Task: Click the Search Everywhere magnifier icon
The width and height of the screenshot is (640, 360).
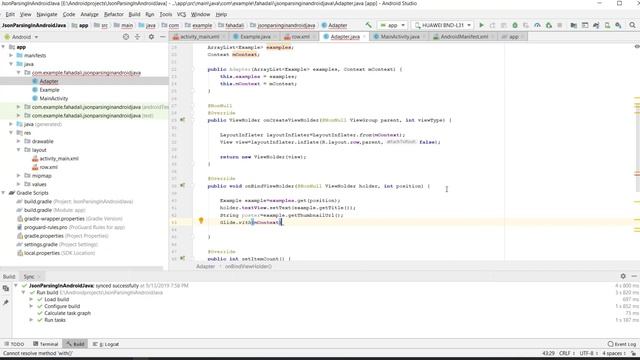Action: click(x=632, y=25)
